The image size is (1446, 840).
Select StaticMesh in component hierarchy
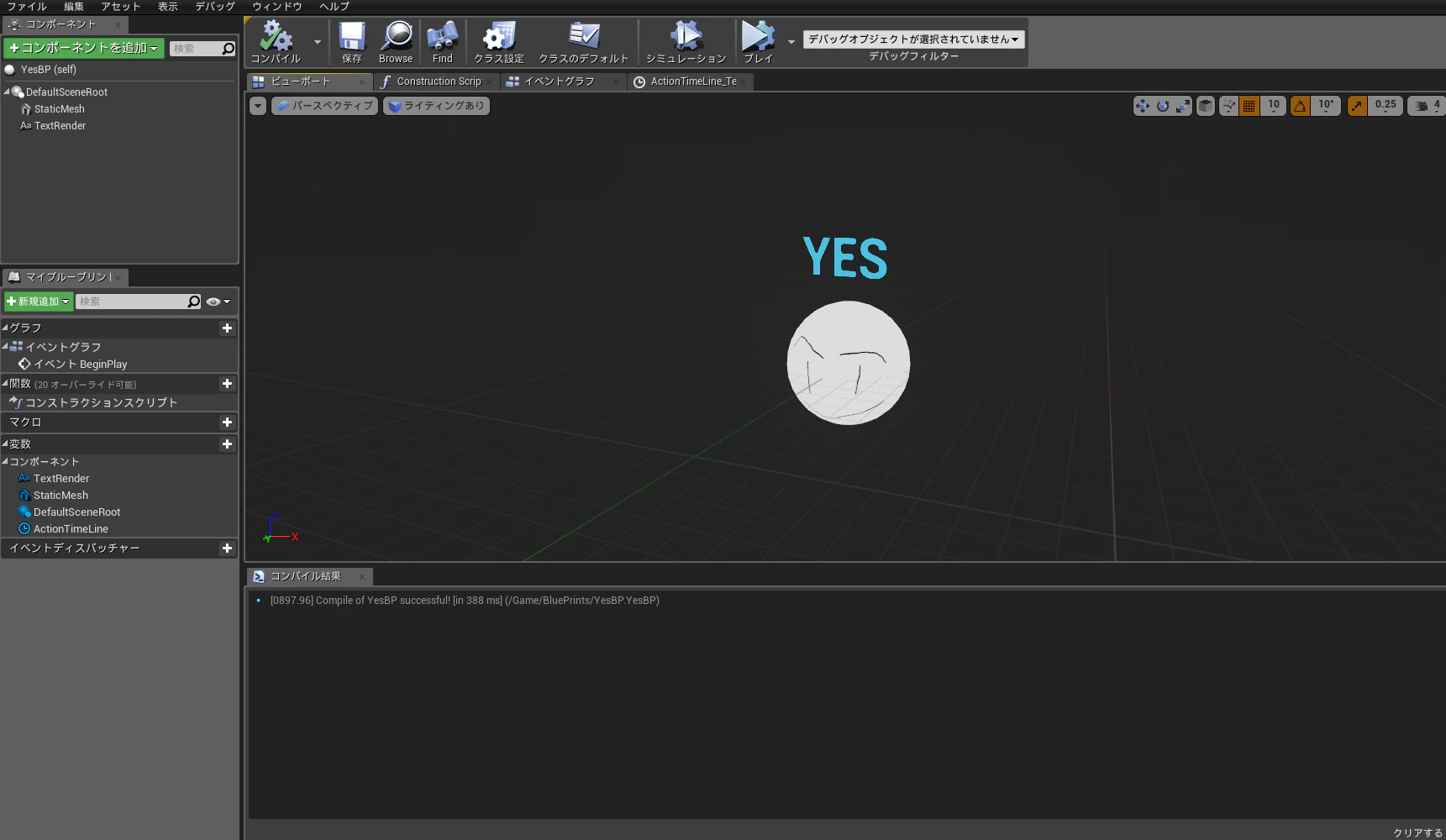point(59,109)
